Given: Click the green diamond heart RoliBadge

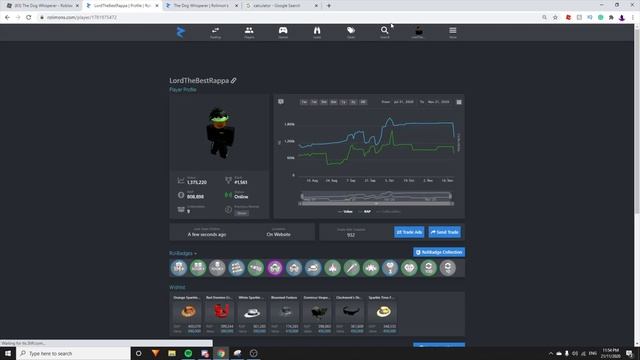Looking at the screenshot, I should (x=409, y=268).
